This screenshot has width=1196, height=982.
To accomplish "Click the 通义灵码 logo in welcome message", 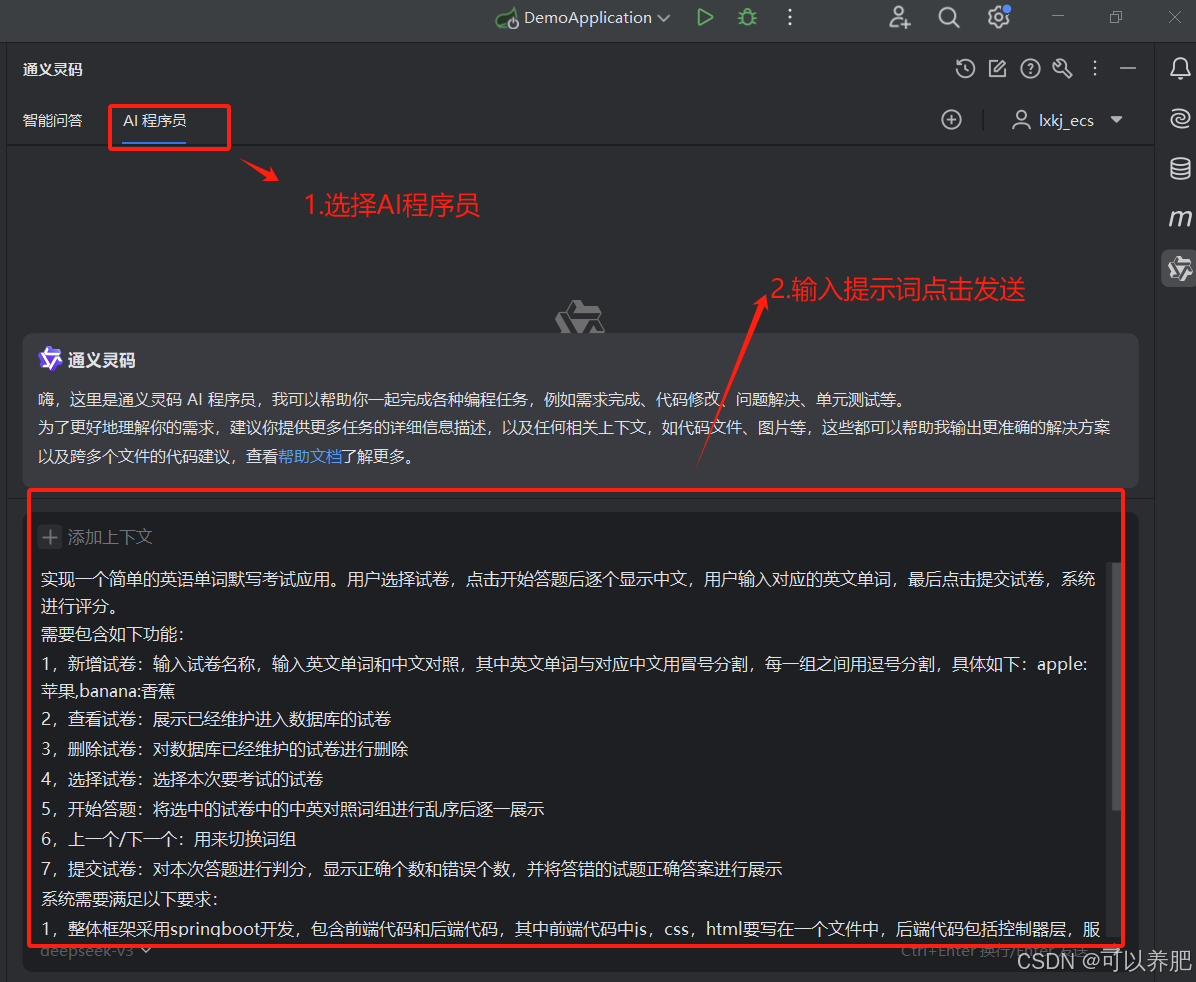I will click(x=50, y=359).
